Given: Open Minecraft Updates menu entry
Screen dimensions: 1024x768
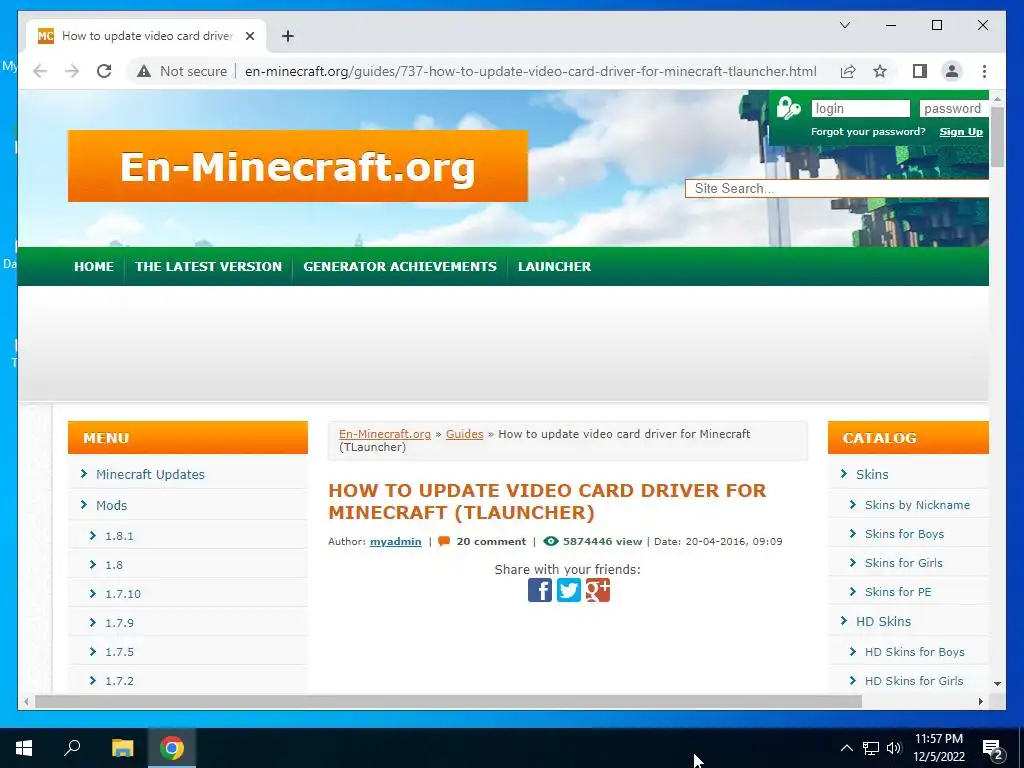Looking at the screenshot, I should (150, 474).
